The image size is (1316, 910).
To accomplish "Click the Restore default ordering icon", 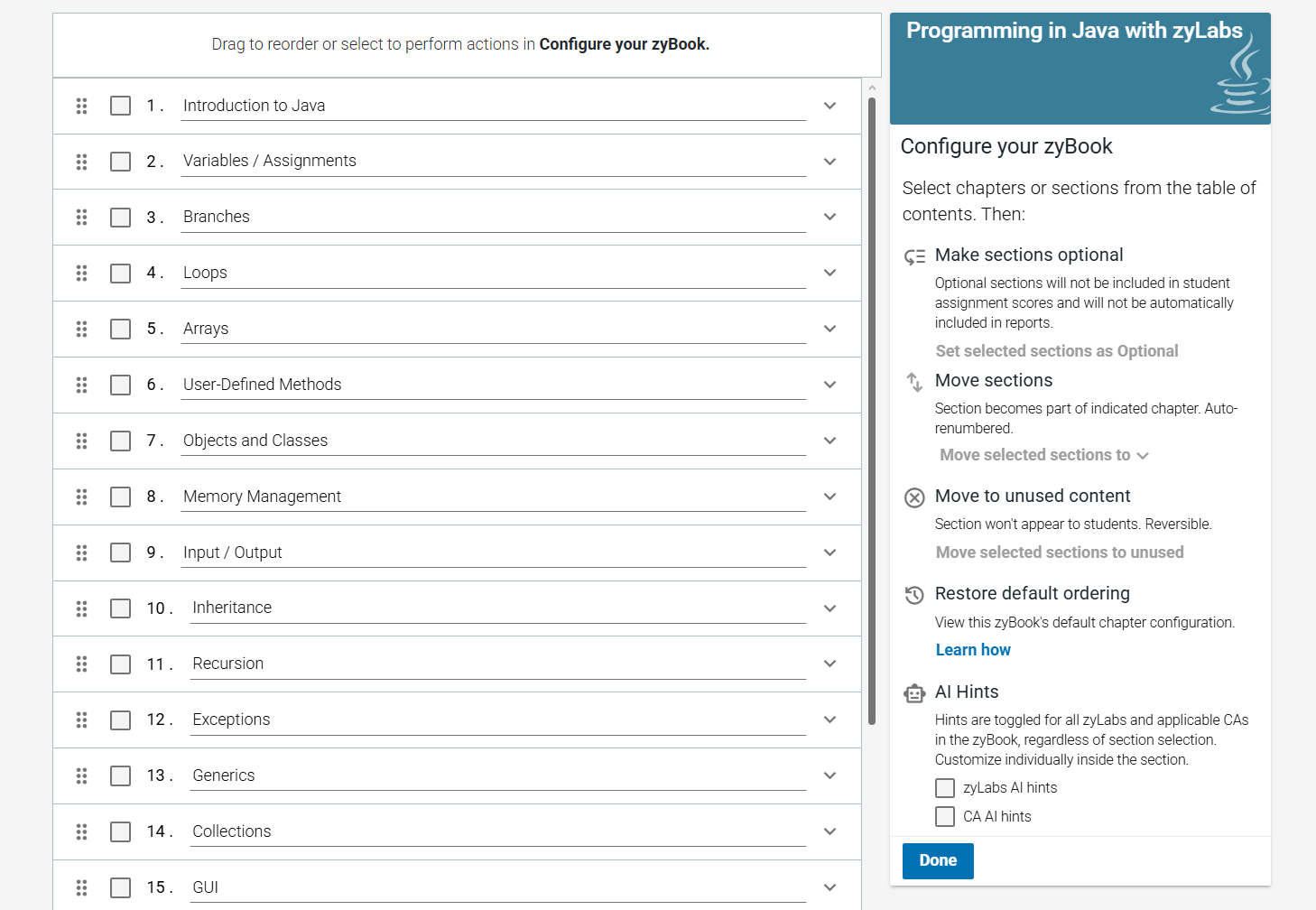I will pyautogui.click(x=914, y=595).
